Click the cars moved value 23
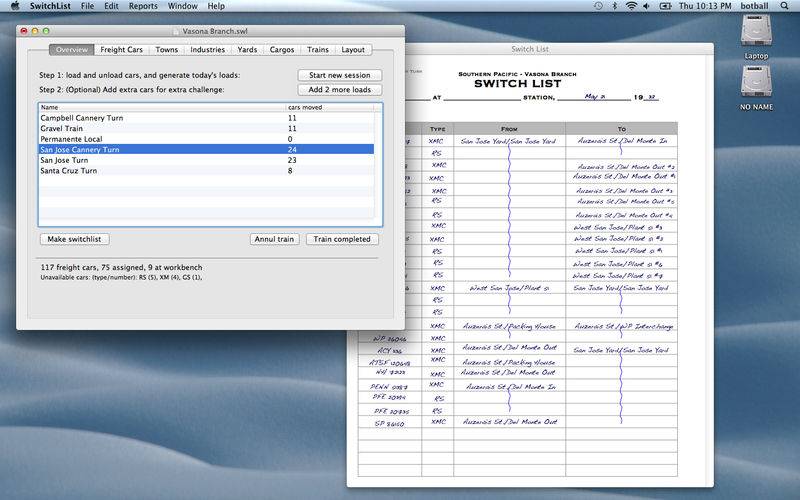The height and width of the screenshot is (500, 800). coord(292,160)
